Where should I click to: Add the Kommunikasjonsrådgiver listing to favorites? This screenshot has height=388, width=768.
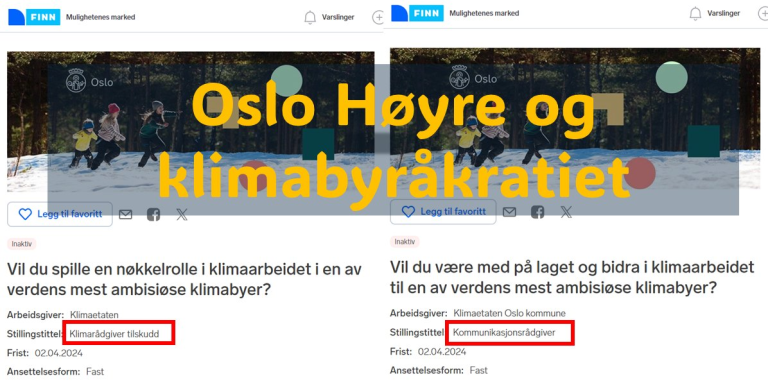click(443, 212)
